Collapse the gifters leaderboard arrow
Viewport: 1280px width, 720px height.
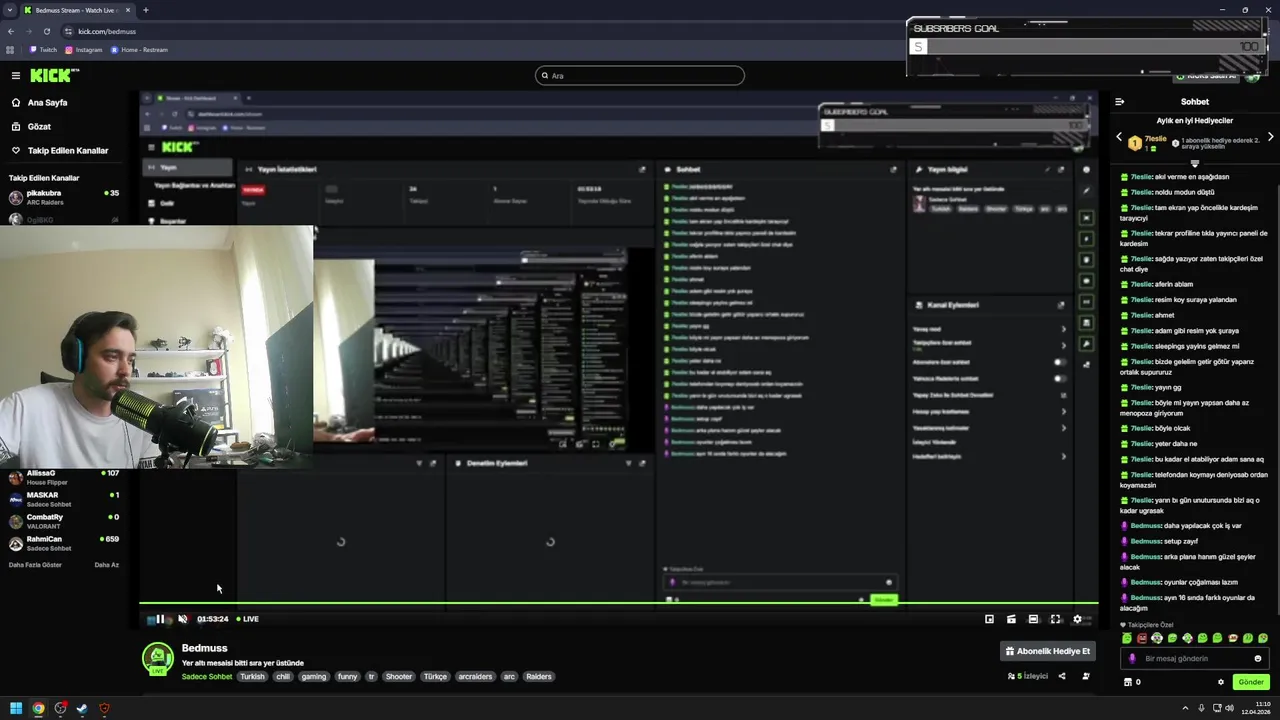(x=1194, y=163)
